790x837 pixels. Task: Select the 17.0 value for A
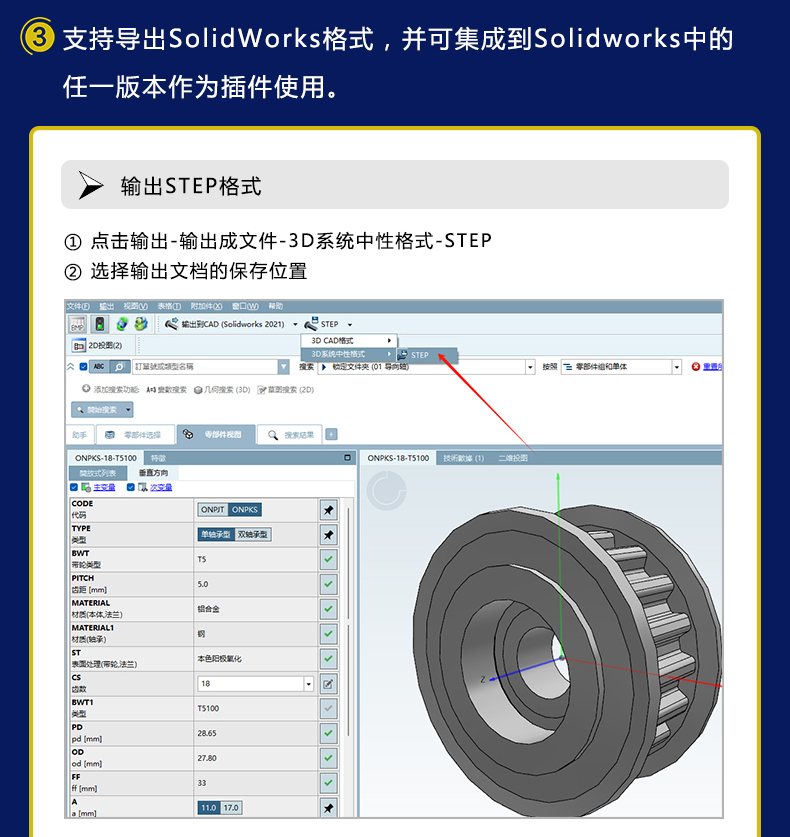[231, 808]
